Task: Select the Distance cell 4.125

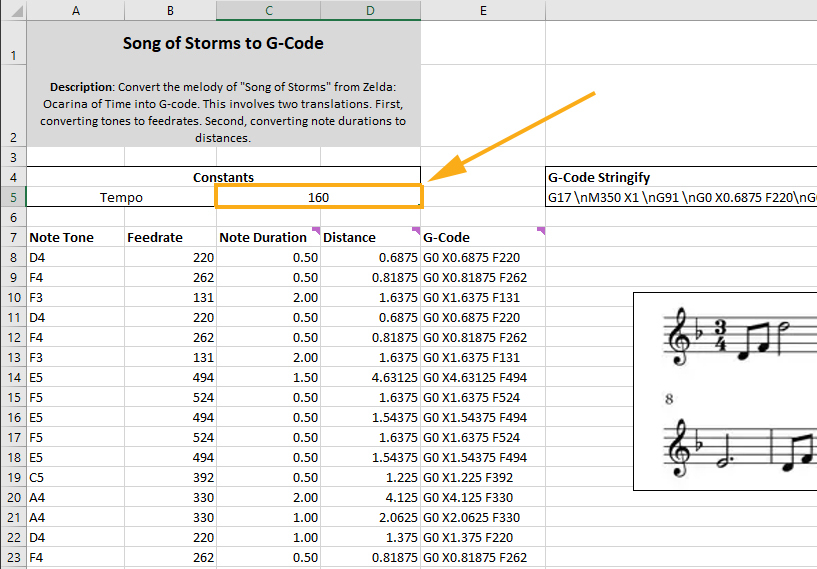Action: coord(370,497)
